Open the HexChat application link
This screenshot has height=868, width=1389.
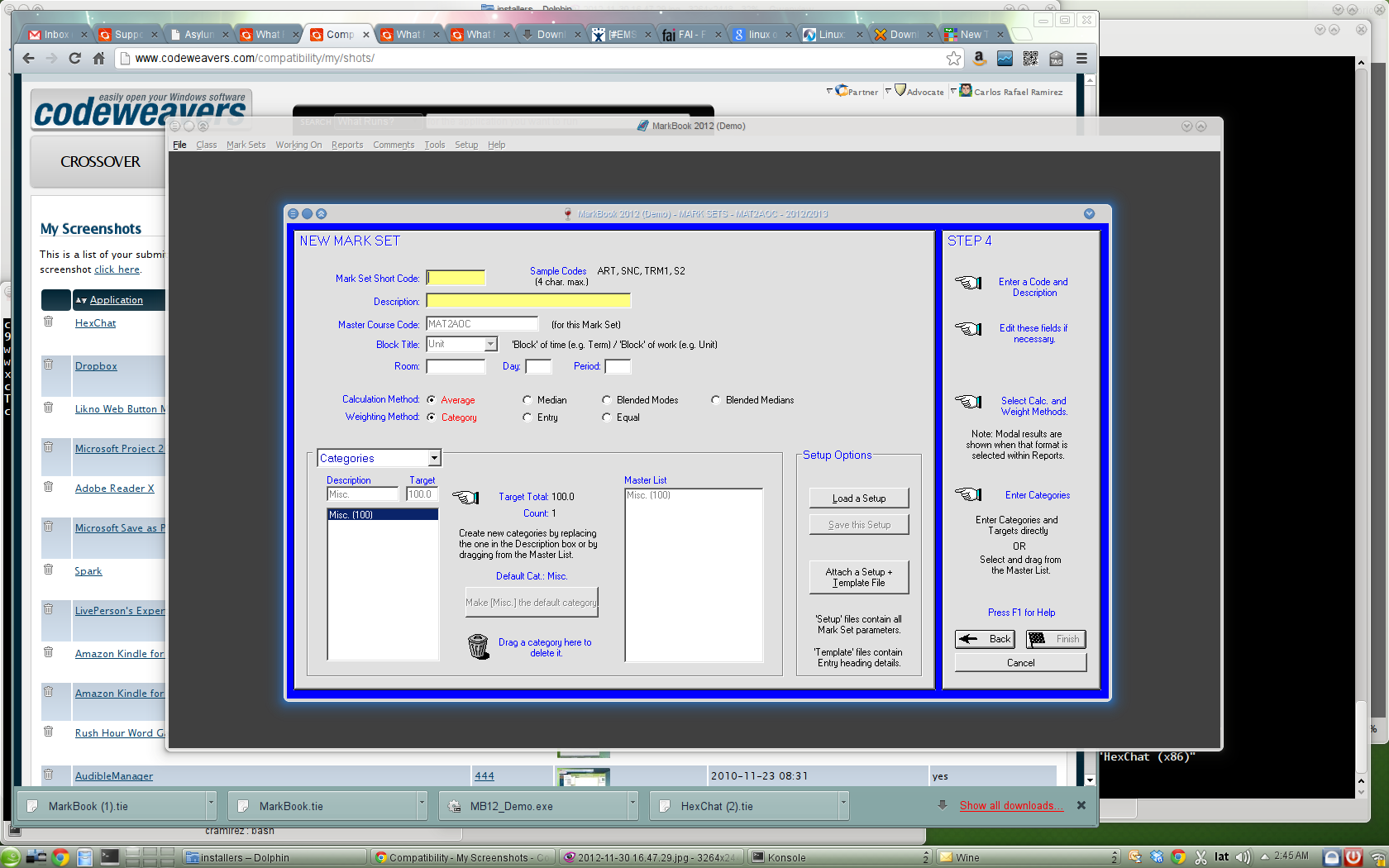(95, 323)
